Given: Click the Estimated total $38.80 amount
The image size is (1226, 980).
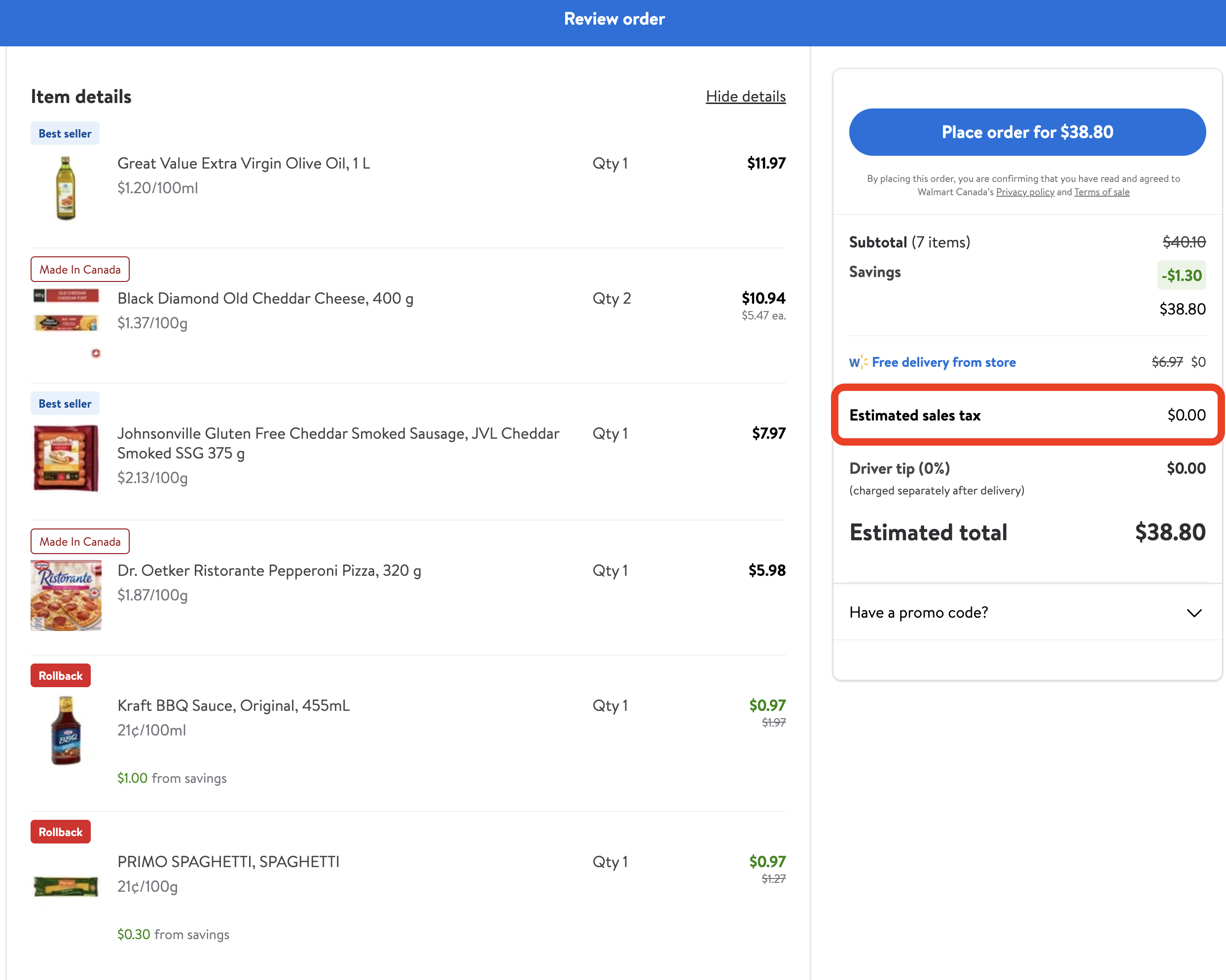Looking at the screenshot, I should click(x=1170, y=532).
